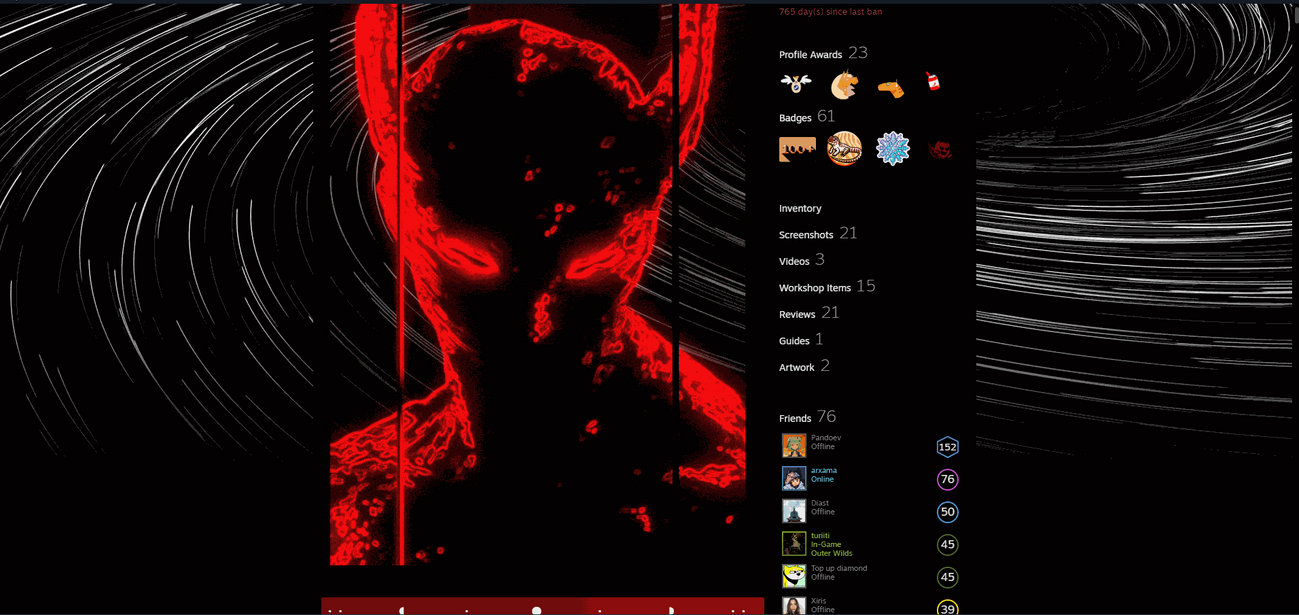The width and height of the screenshot is (1299, 615).
Task: Open the blue snowflake badge
Action: pyautogui.click(x=893, y=149)
